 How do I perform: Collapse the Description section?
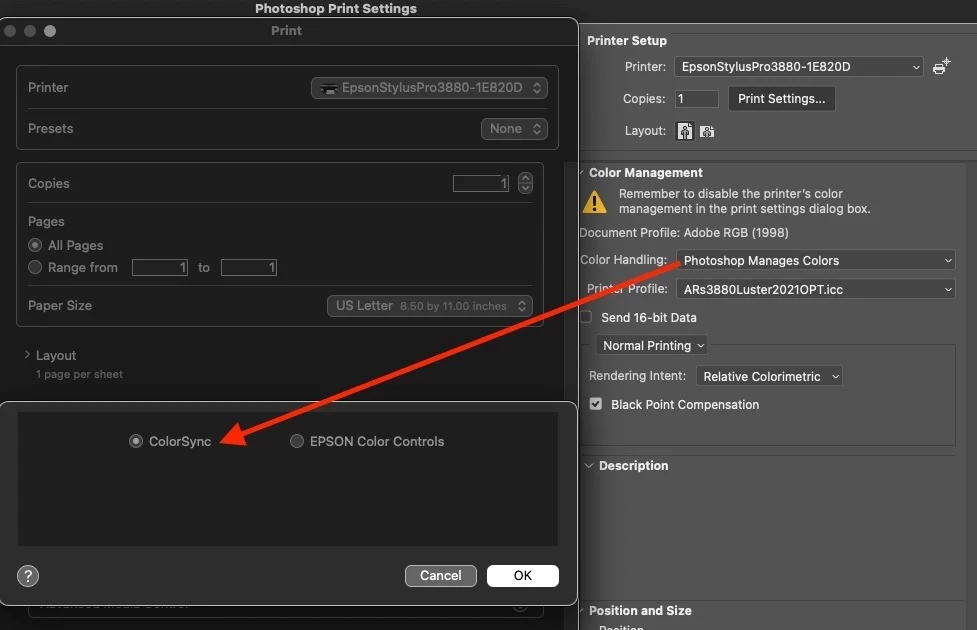coord(589,465)
